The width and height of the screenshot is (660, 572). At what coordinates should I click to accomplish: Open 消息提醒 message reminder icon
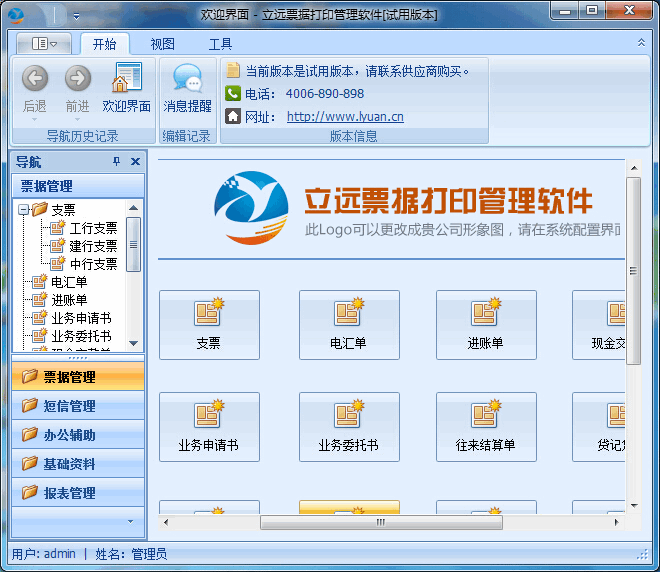point(187,79)
